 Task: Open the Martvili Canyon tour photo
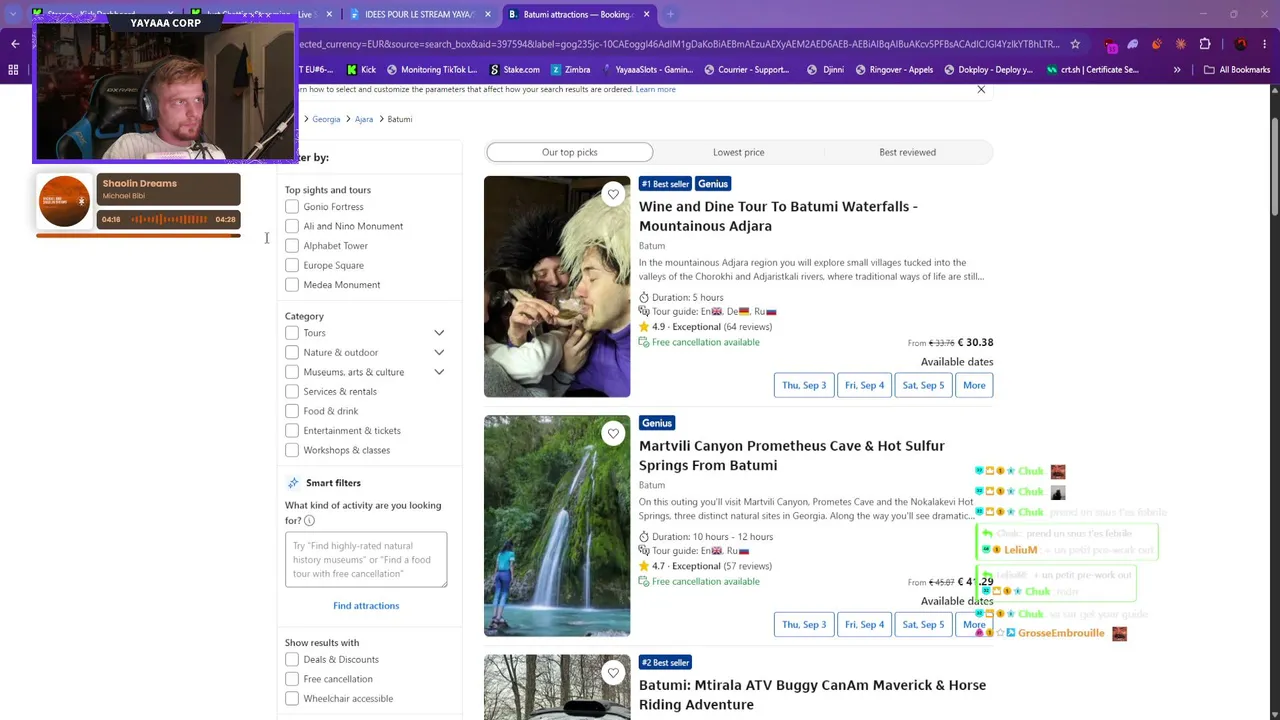(557, 526)
